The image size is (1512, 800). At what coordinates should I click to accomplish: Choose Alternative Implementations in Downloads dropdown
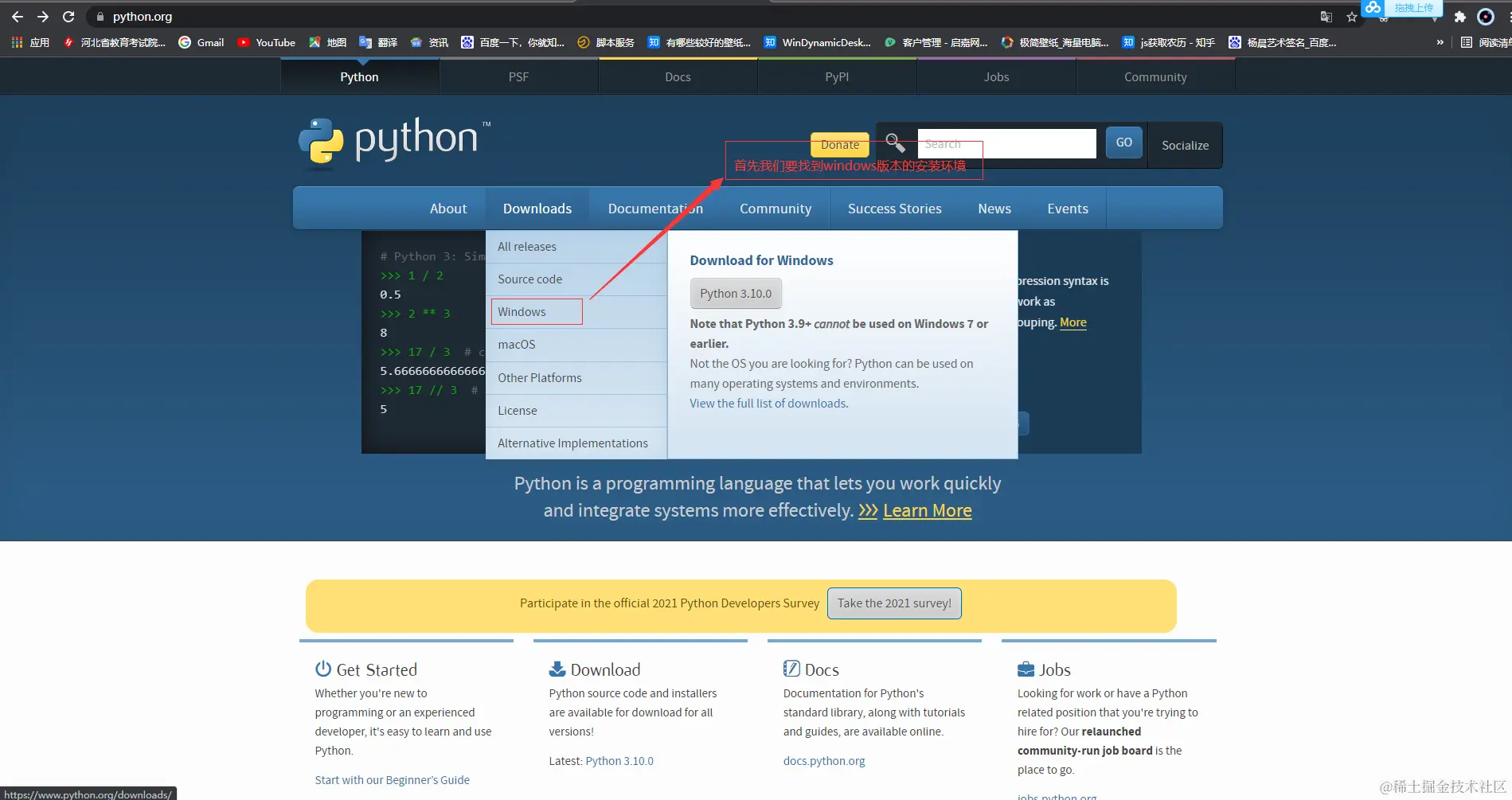coord(576,443)
